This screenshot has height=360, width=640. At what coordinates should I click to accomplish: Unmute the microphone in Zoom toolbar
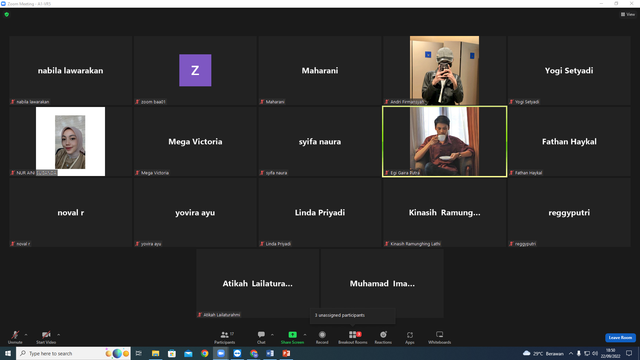point(15,337)
